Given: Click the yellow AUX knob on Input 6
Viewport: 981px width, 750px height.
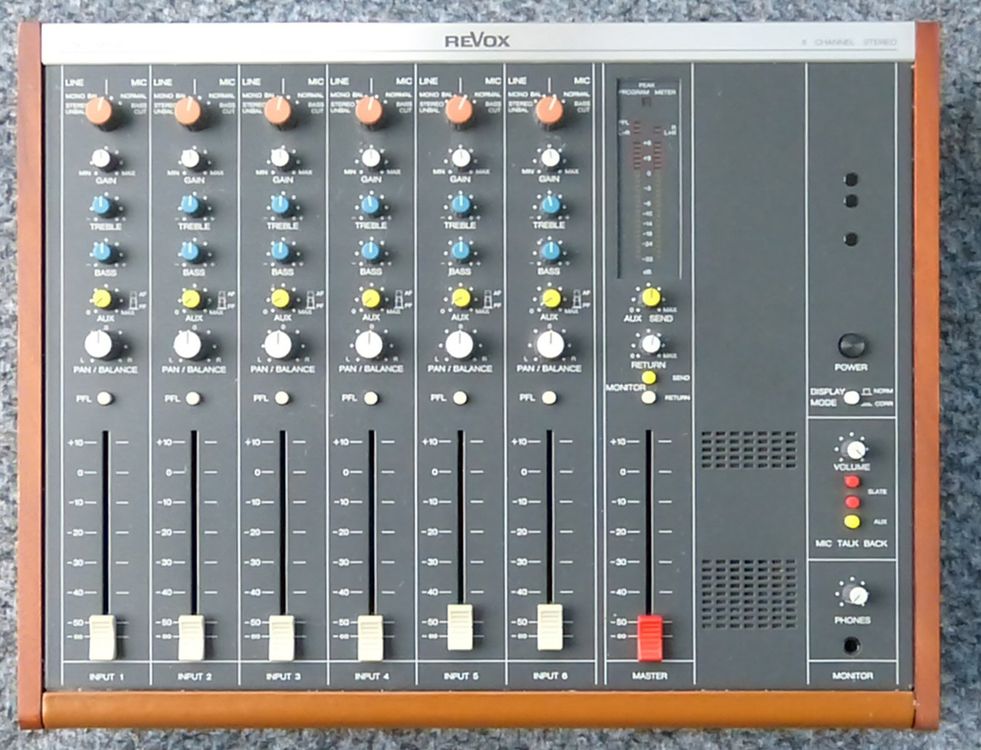Looking at the screenshot, I should point(551,297).
